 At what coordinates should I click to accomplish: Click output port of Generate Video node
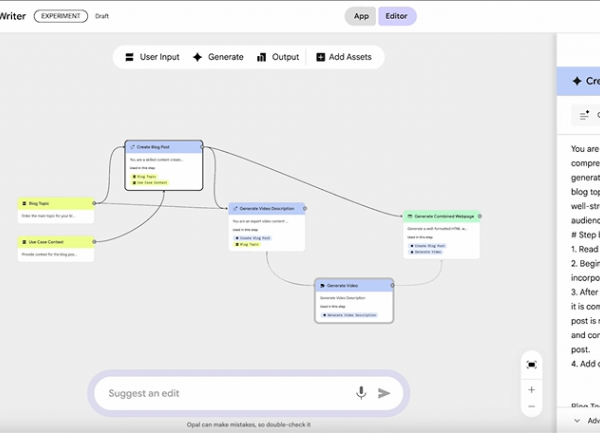coord(392,285)
